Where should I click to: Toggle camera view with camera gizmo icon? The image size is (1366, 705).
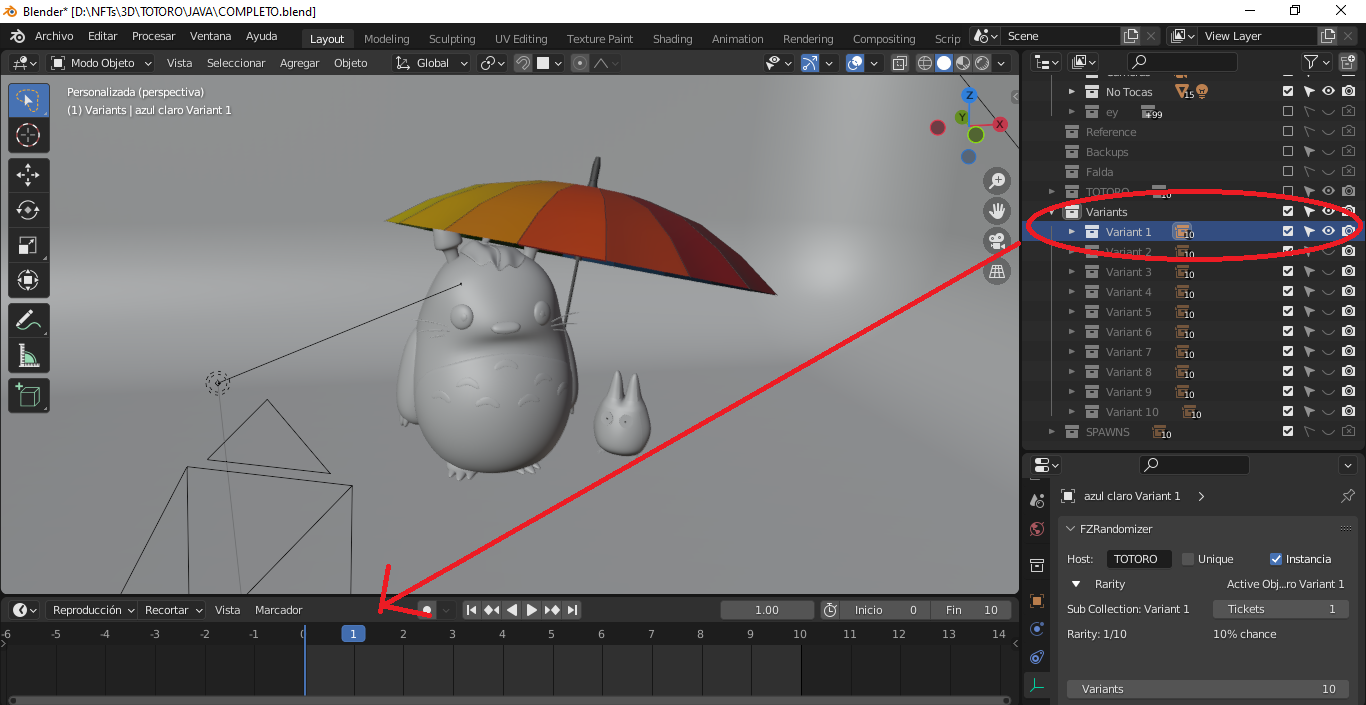coord(997,241)
